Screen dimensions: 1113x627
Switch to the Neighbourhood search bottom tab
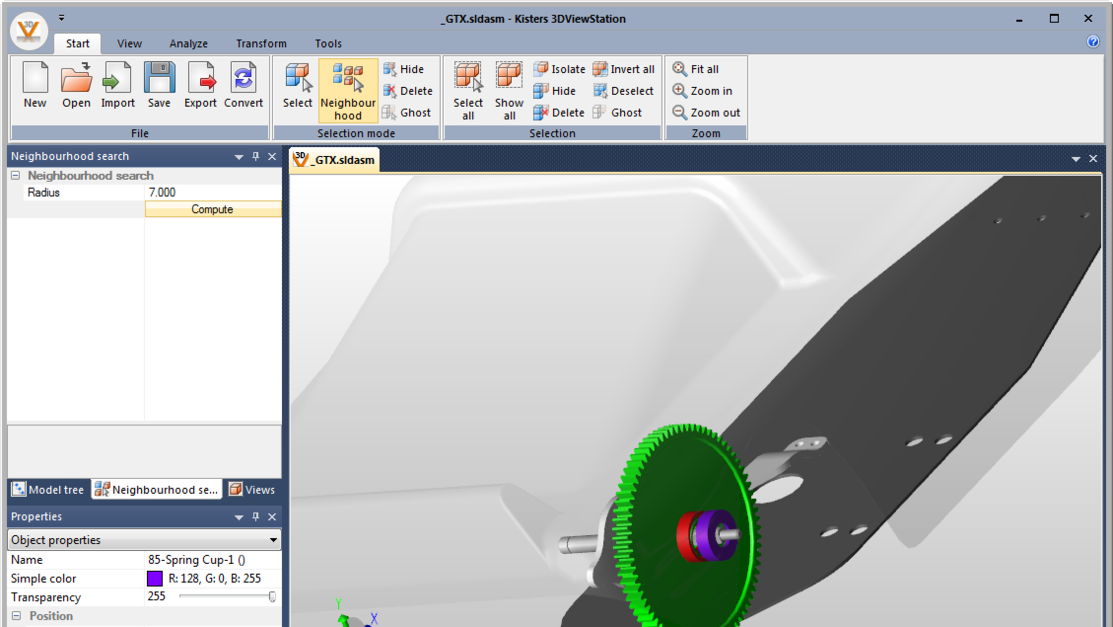[157, 489]
